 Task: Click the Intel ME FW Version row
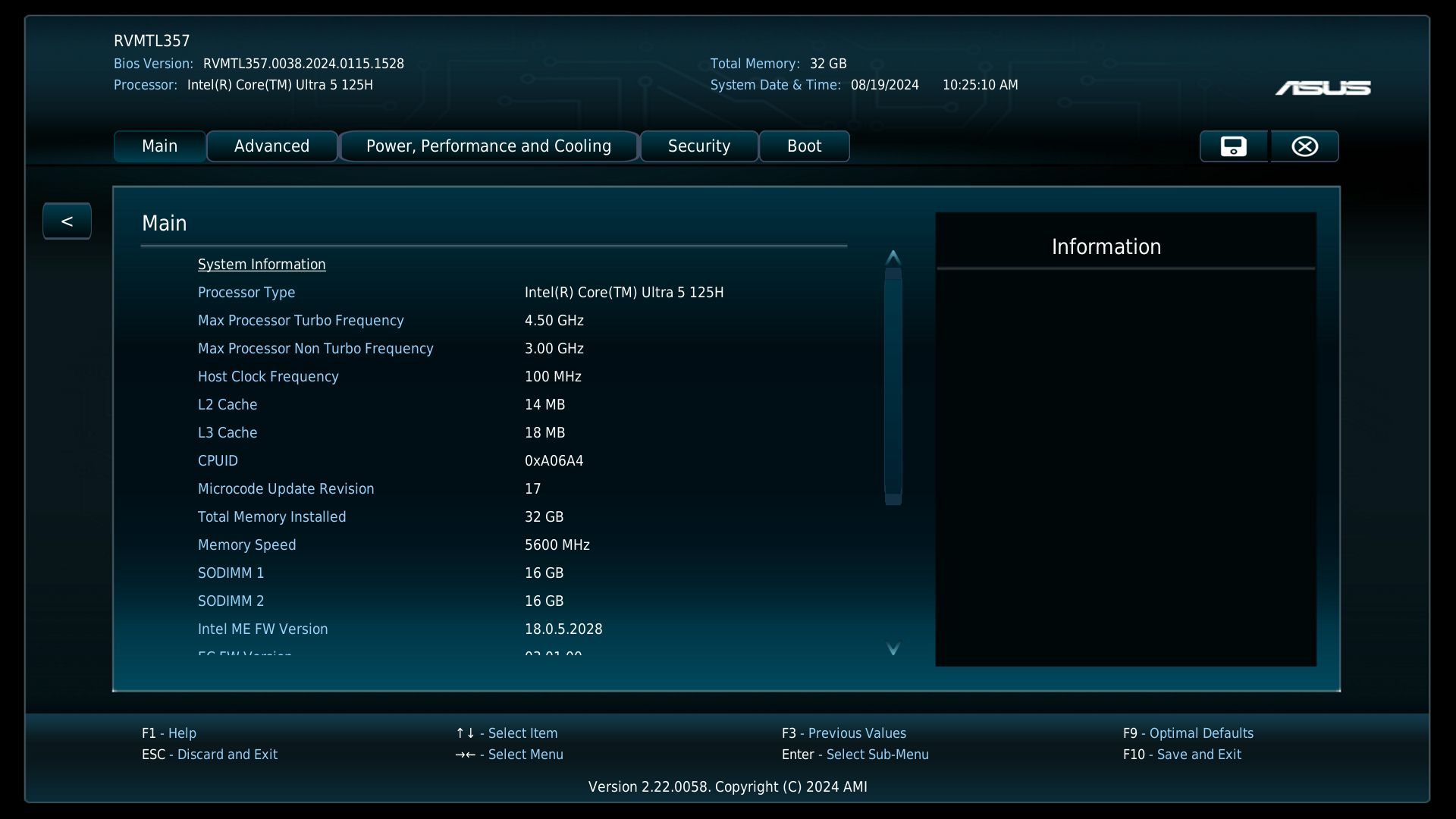pos(262,629)
